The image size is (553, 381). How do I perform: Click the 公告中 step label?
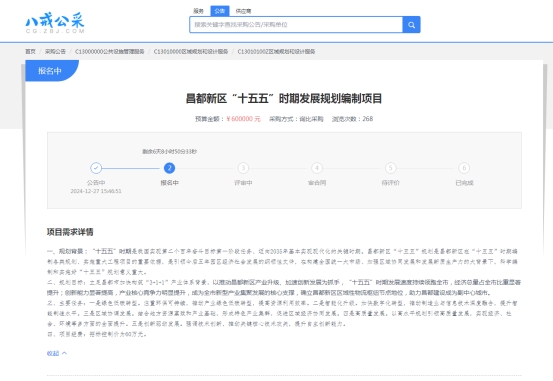point(96,183)
